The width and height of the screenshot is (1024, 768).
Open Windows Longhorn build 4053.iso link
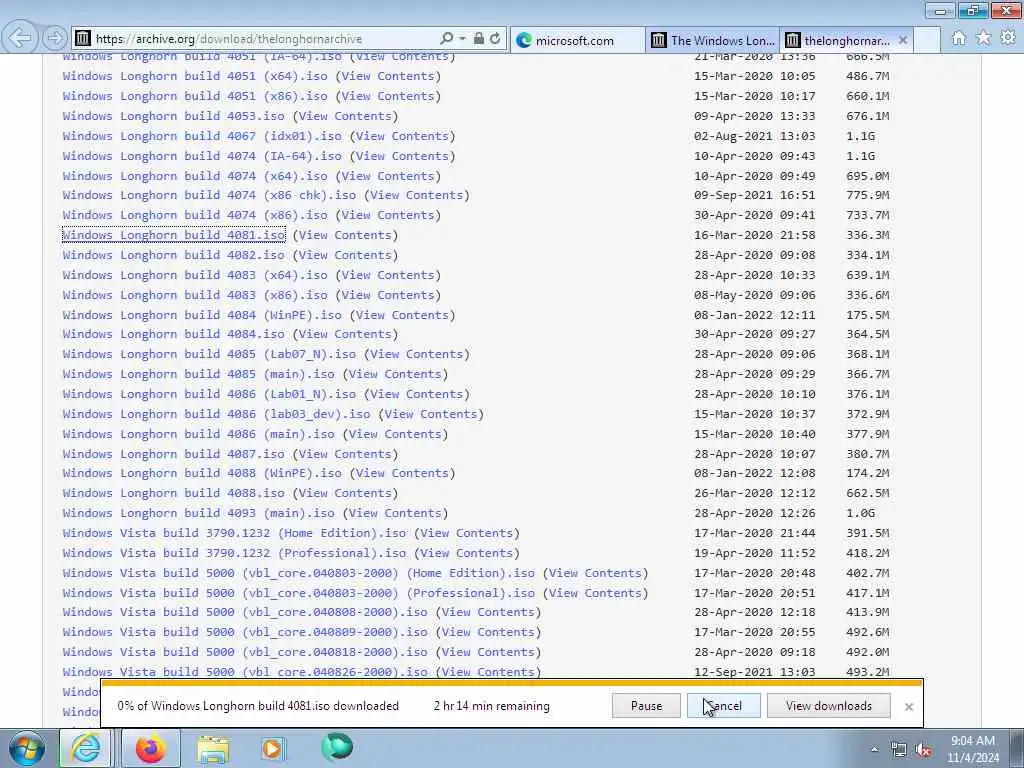(x=174, y=116)
